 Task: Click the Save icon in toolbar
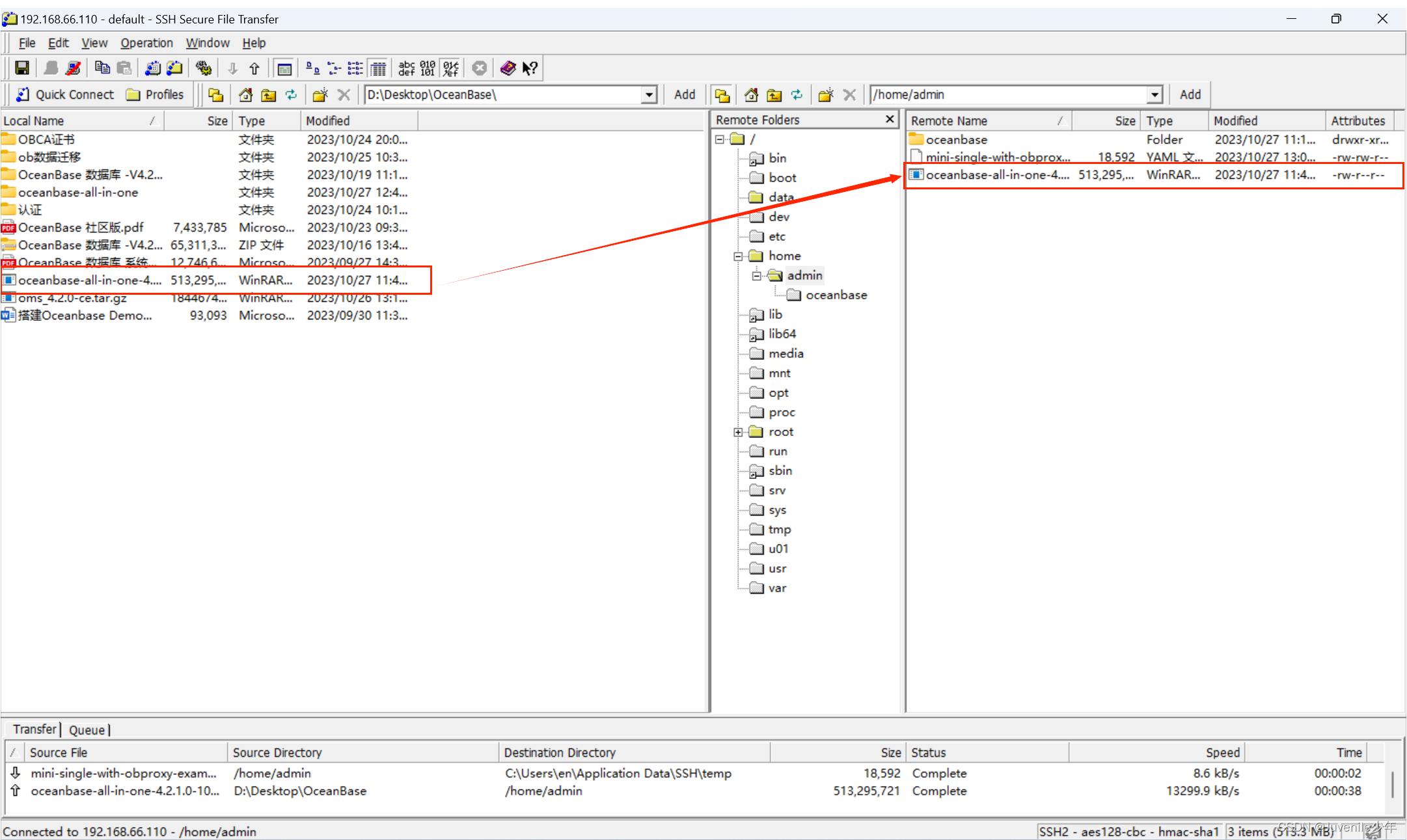pyautogui.click(x=22, y=68)
